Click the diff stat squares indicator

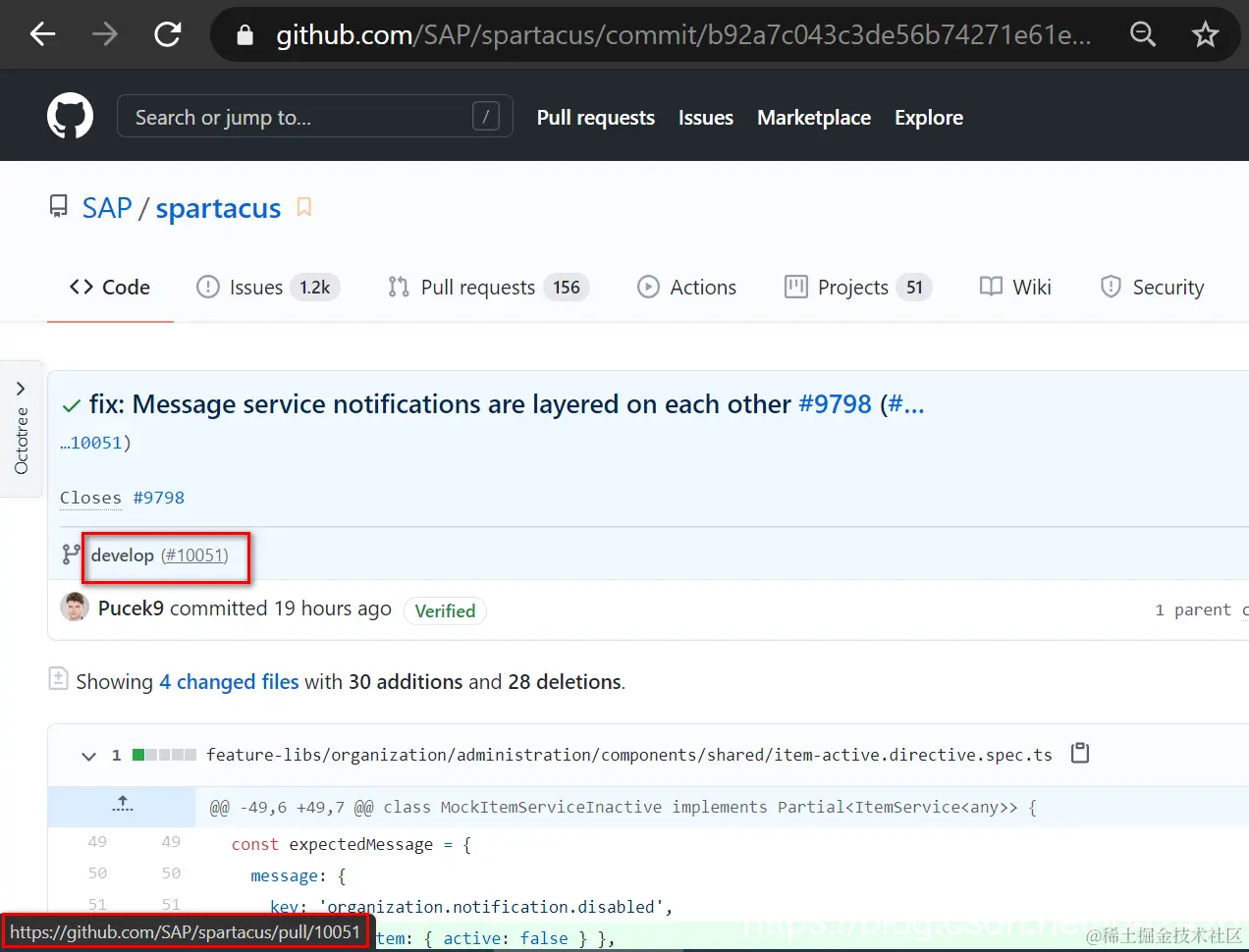[164, 755]
